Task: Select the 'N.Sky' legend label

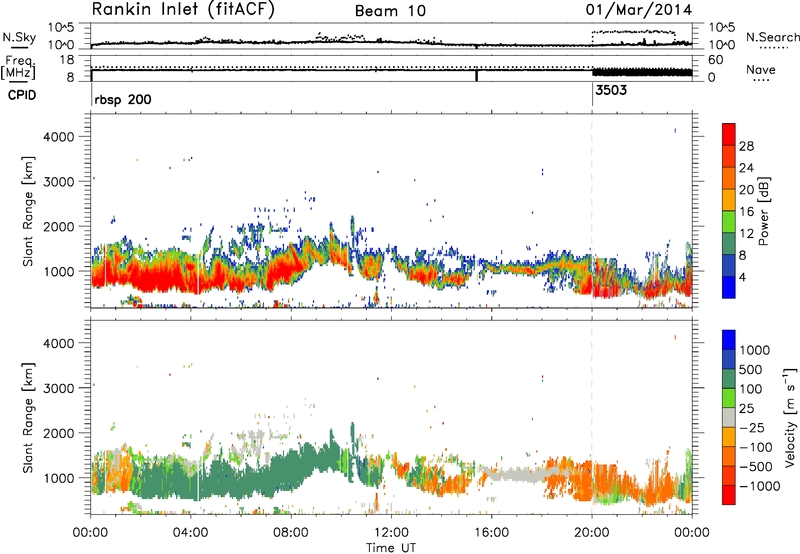Action: coord(19,37)
